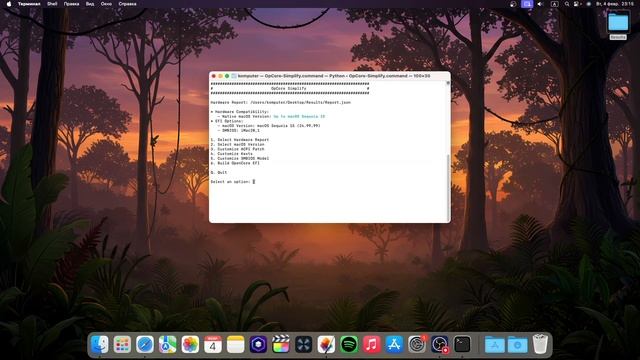Screen dimensions: 640x360
Task: Click the 'OpCore Simplify' header text
Action: point(289,88)
